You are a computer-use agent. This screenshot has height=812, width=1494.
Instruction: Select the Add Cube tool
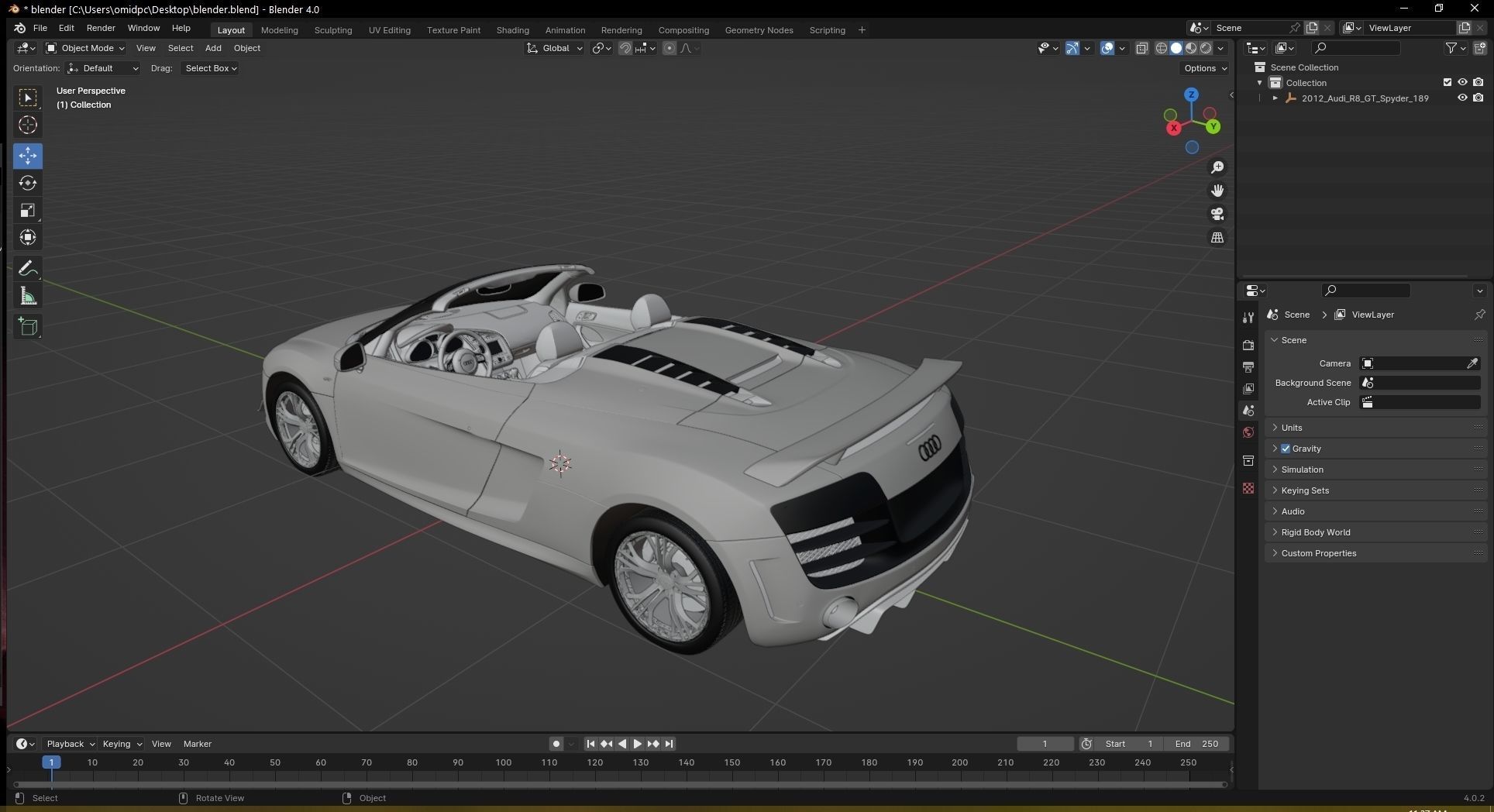coord(28,326)
